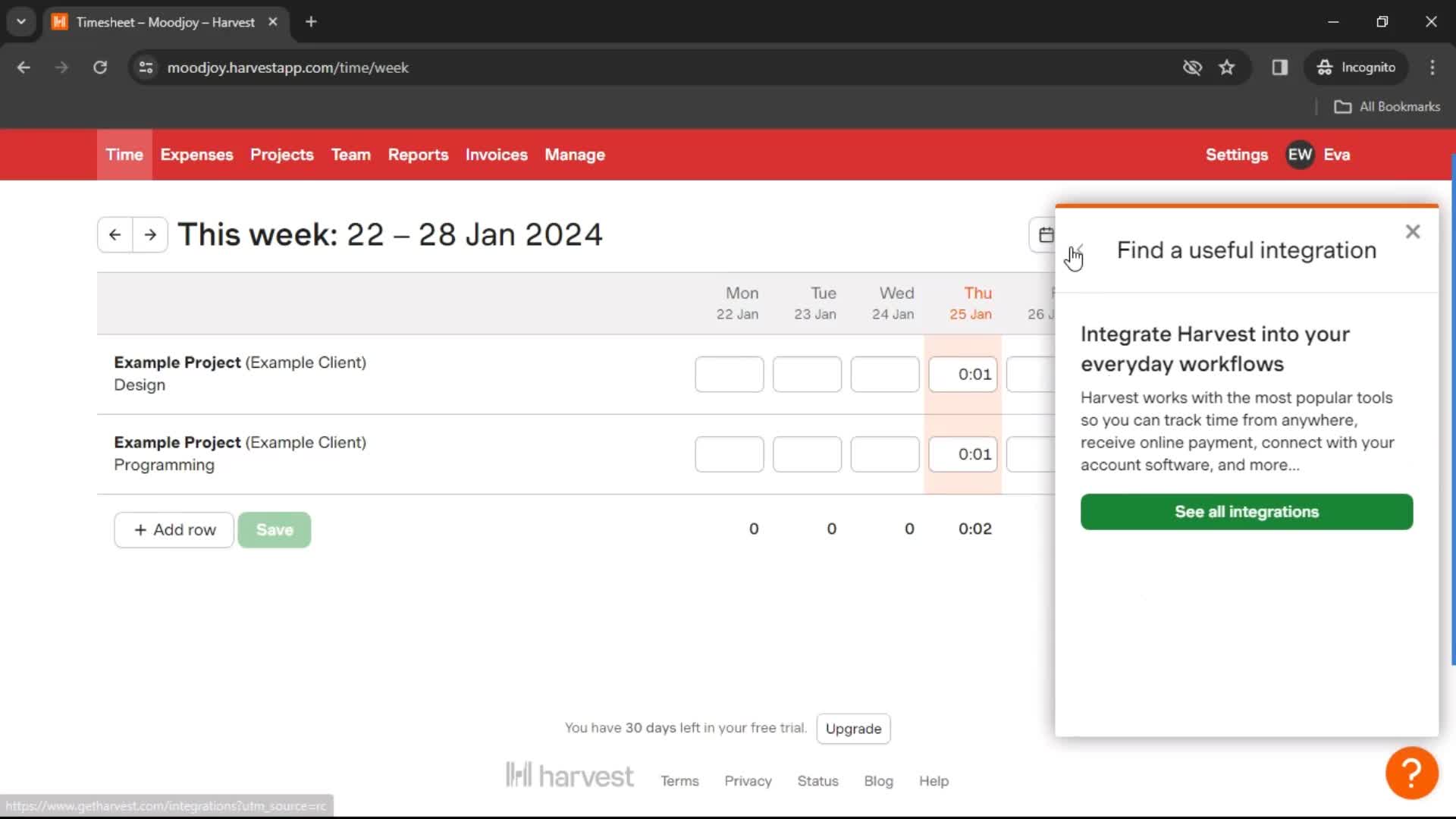The image size is (1456, 819).
Task: Click Programming row Tuesday time field
Action: coord(807,454)
